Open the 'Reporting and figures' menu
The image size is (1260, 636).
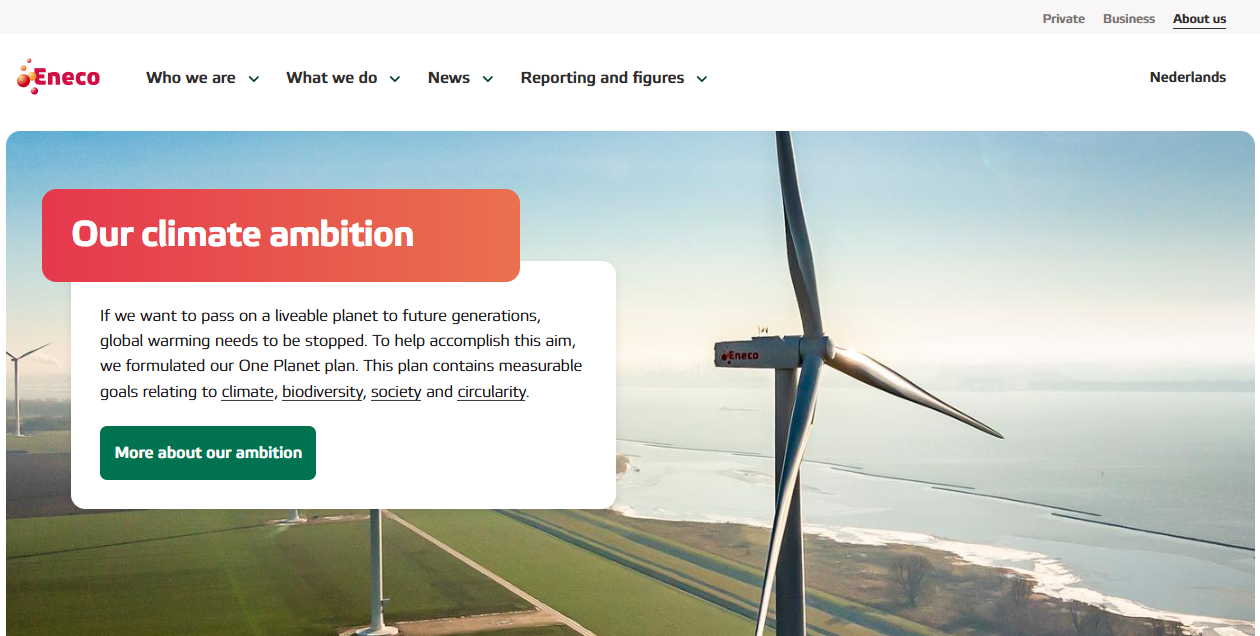(602, 77)
